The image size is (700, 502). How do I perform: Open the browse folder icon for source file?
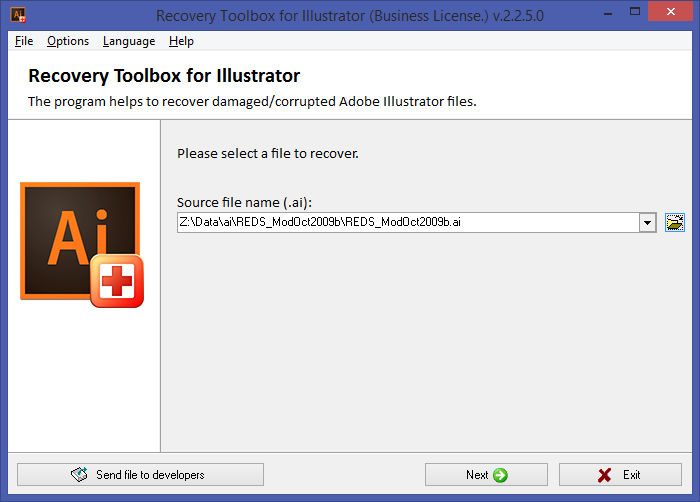tap(675, 222)
